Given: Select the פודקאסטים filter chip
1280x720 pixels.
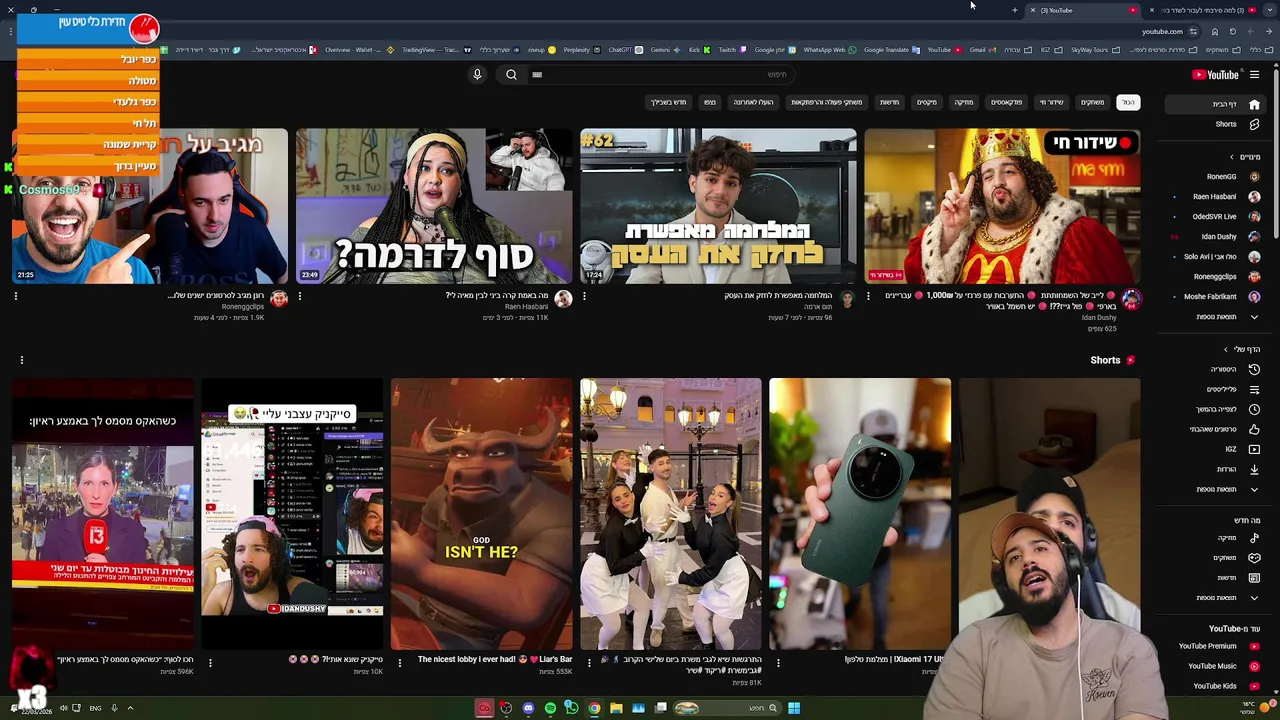Looking at the screenshot, I should tap(1006, 102).
